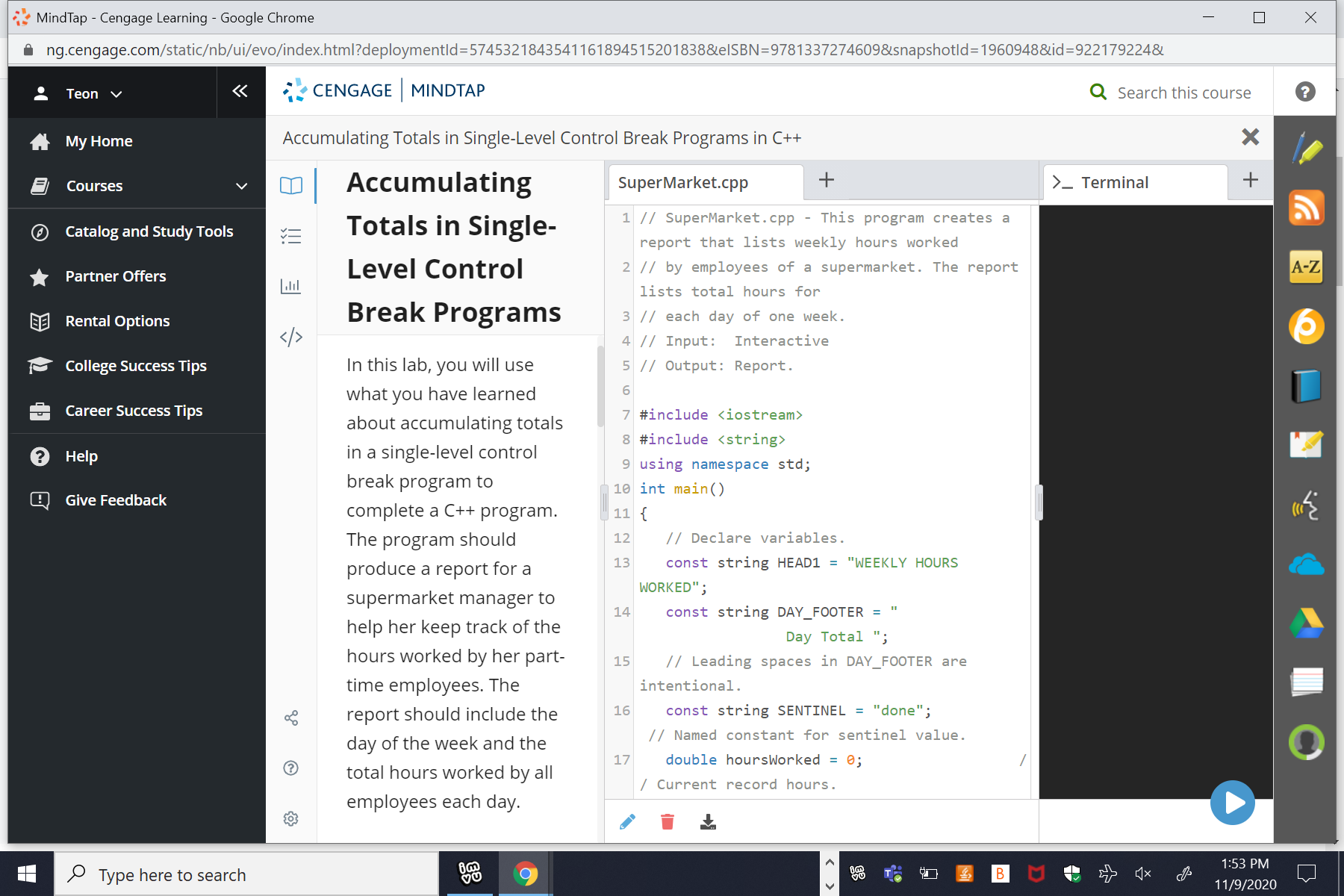Open the activities checklist panel
The width and height of the screenshot is (1344, 896).
pyautogui.click(x=290, y=235)
